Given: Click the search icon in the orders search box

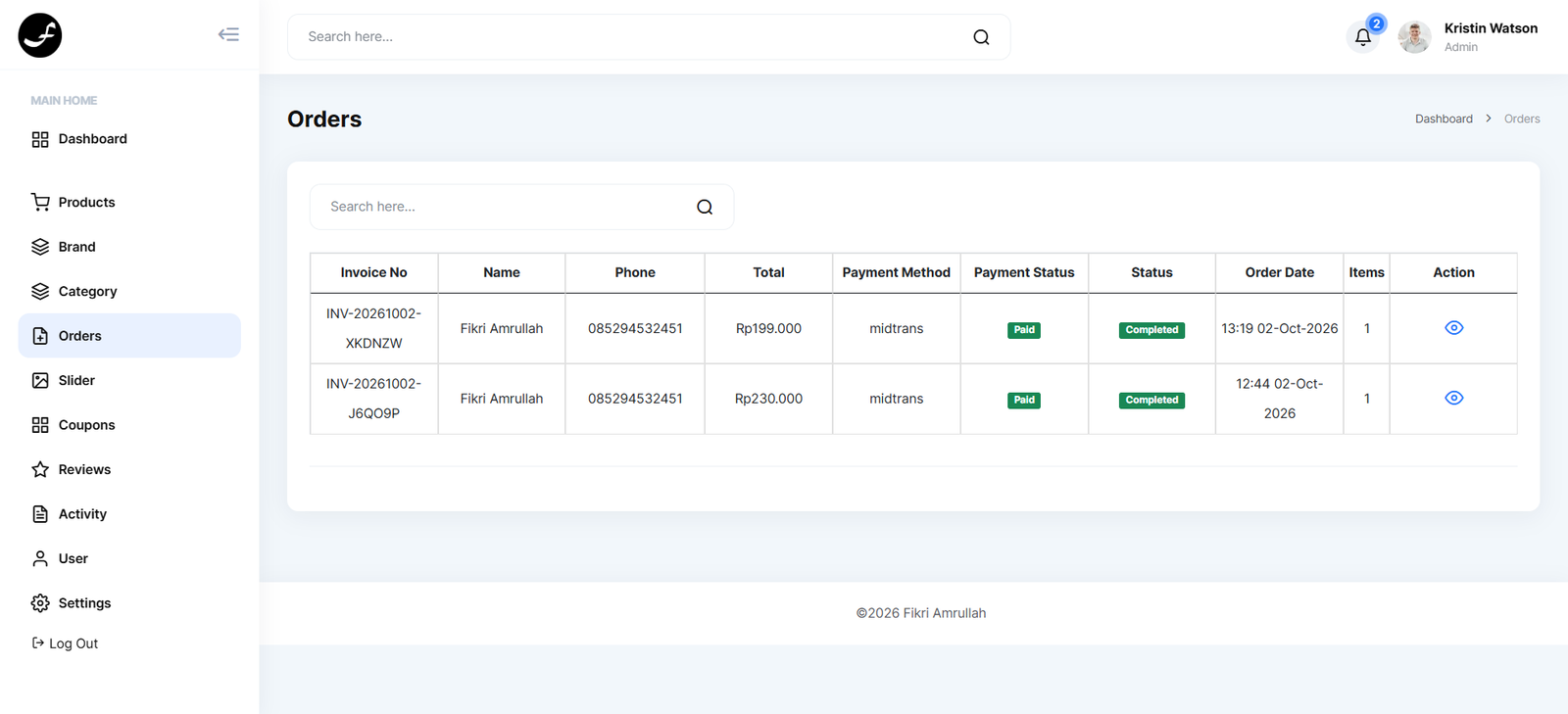Looking at the screenshot, I should click(705, 207).
